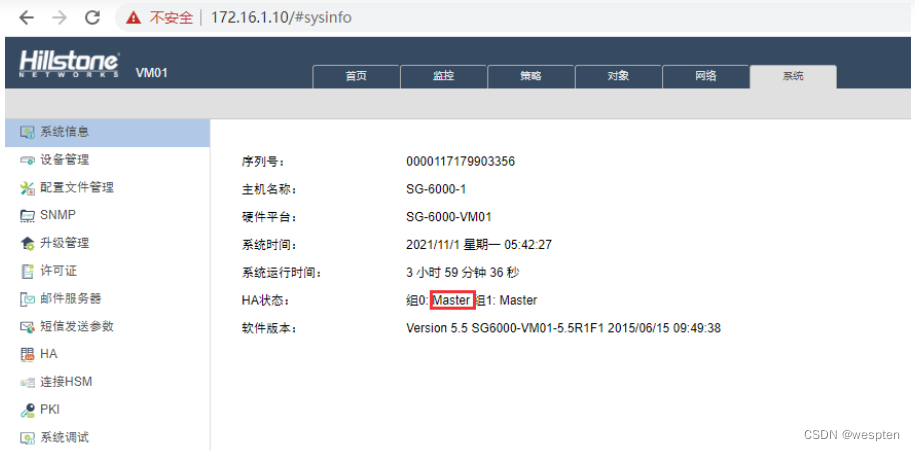Click the HA sidebar icon
915x451 pixels.
pos(27,354)
